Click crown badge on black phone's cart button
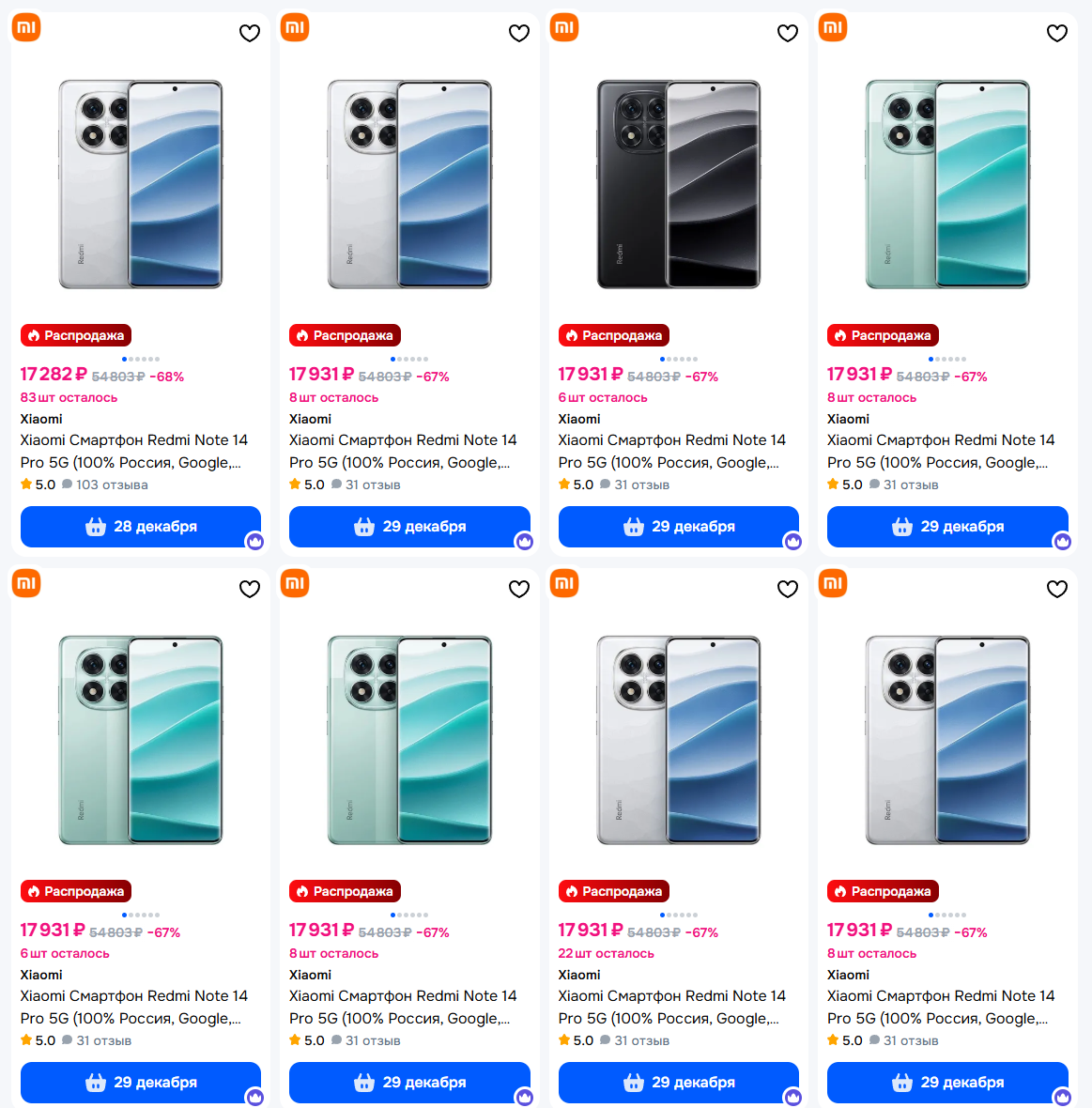This screenshot has width=1092, height=1108. 793,541
